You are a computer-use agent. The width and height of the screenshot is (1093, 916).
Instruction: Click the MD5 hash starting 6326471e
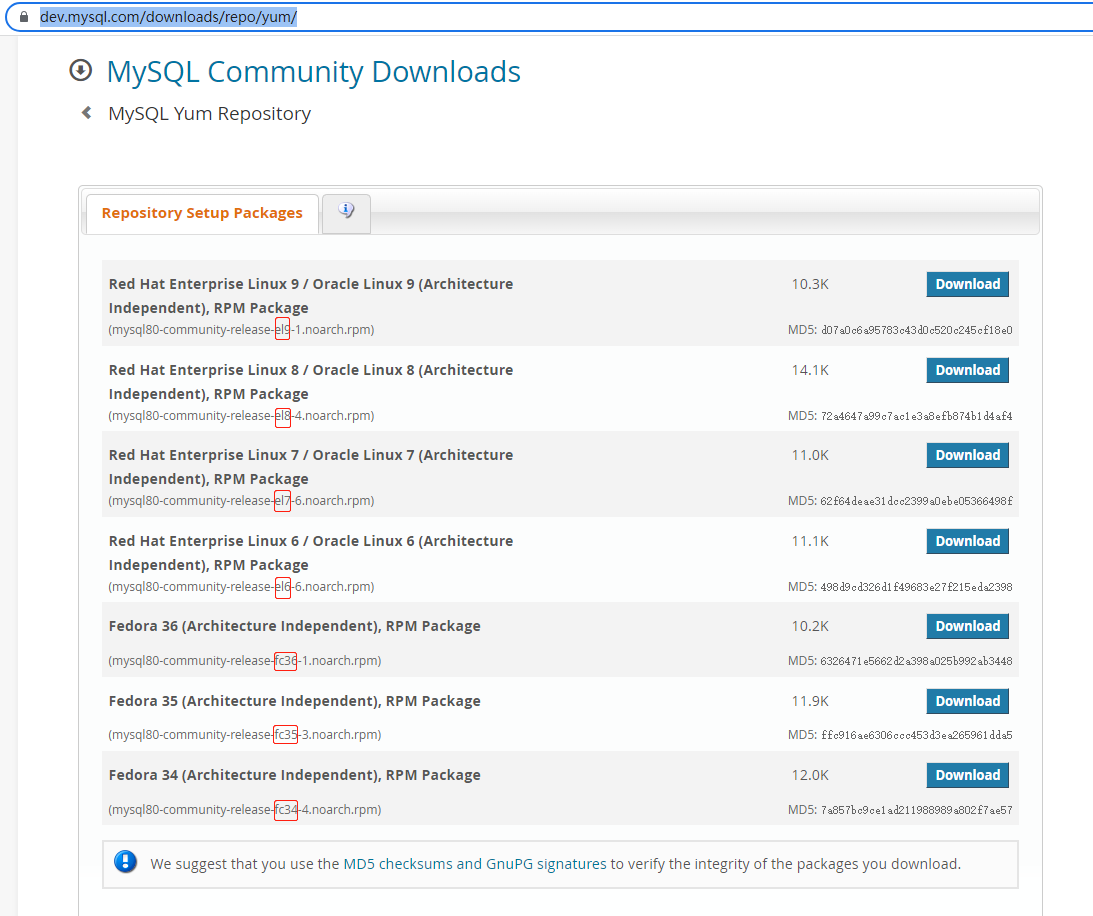(917, 660)
